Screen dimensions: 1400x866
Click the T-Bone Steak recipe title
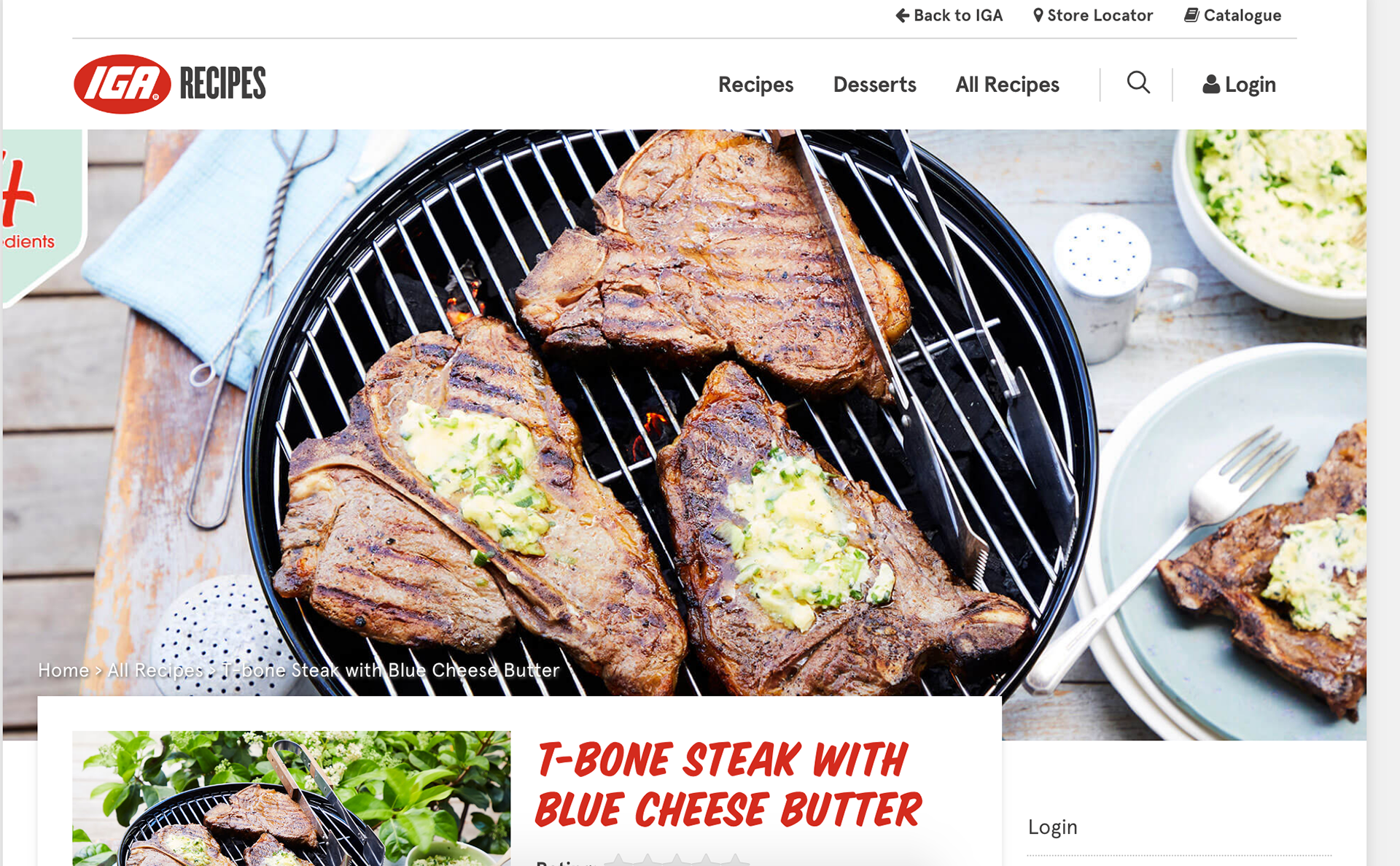pyautogui.click(x=728, y=784)
